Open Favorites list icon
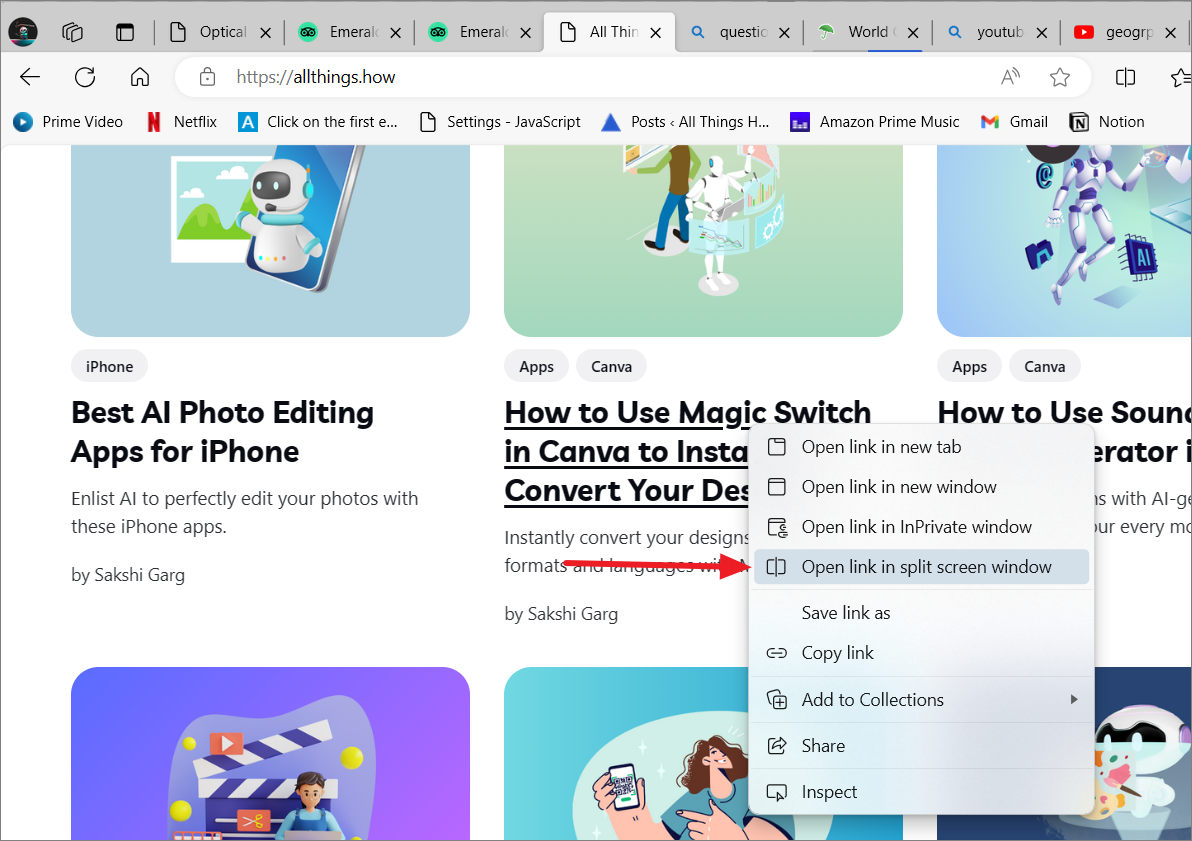 point(1181,77)
